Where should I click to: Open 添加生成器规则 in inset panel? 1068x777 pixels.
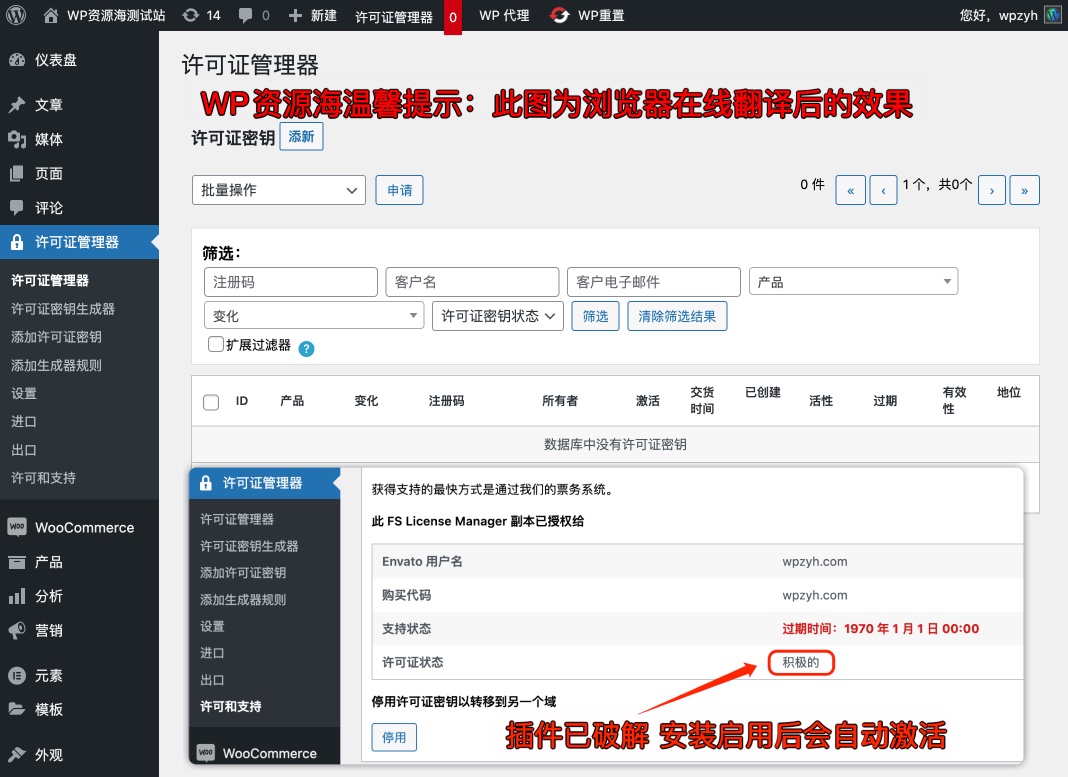pyautogui.click(x=243, y=599)
